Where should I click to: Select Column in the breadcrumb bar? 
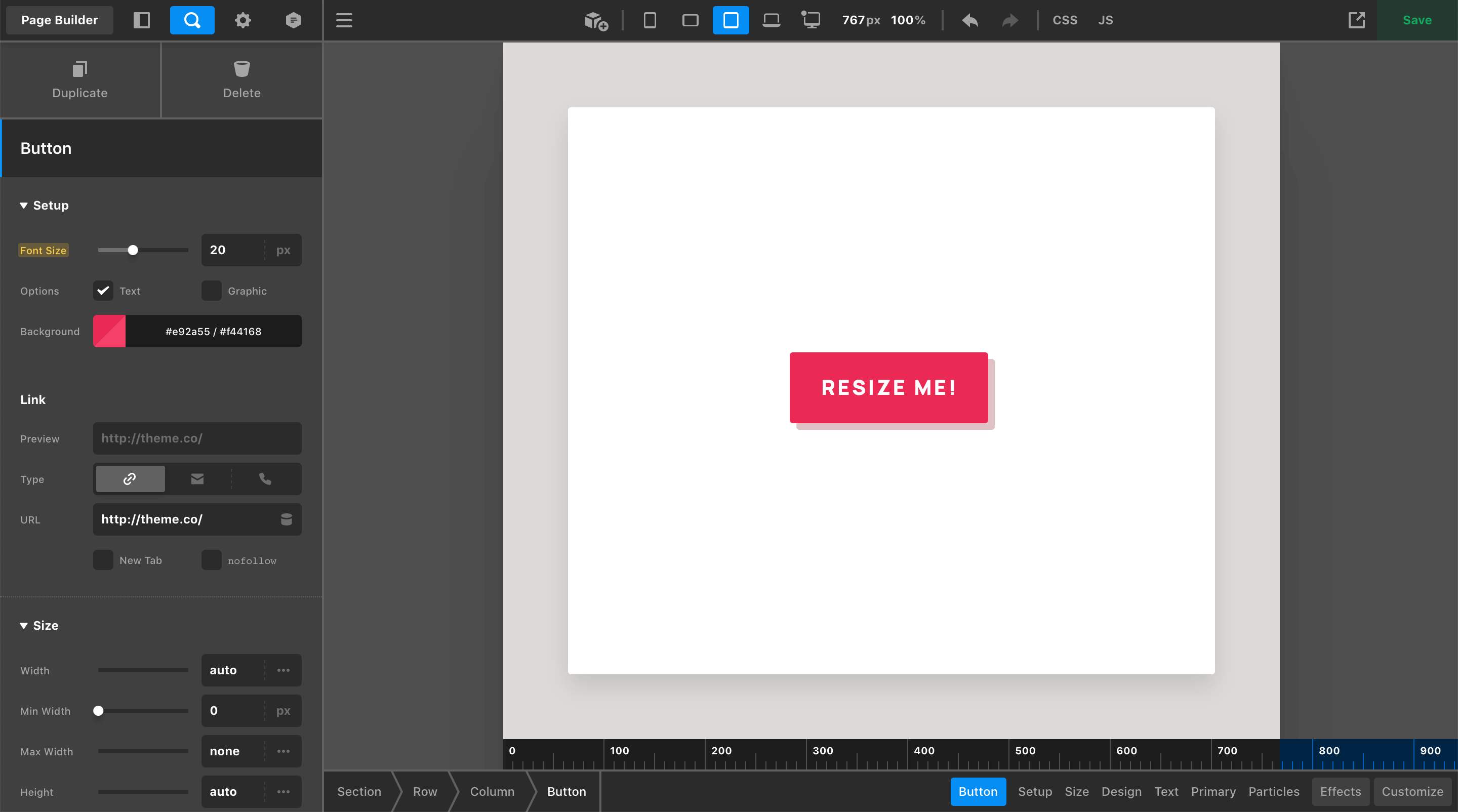pos(492,791)
